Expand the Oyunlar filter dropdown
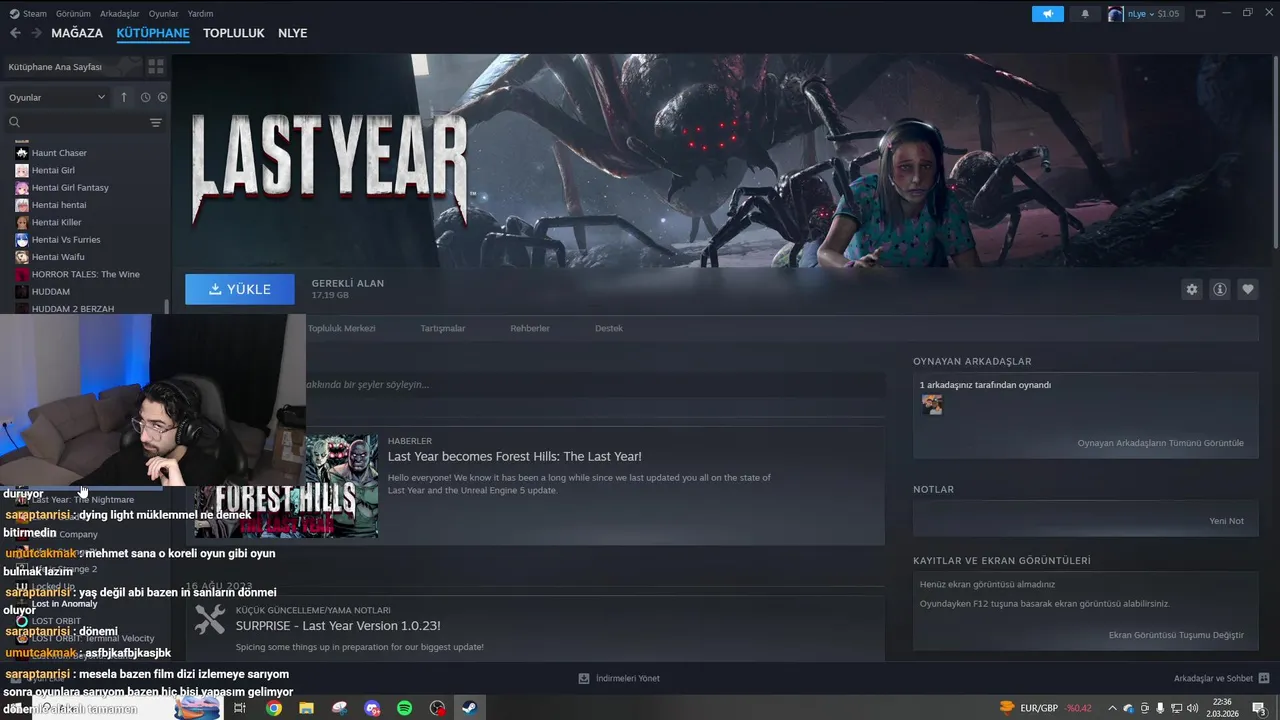Screen dimensions: 1280x720 pyautogui.click(x=56, y=97)
